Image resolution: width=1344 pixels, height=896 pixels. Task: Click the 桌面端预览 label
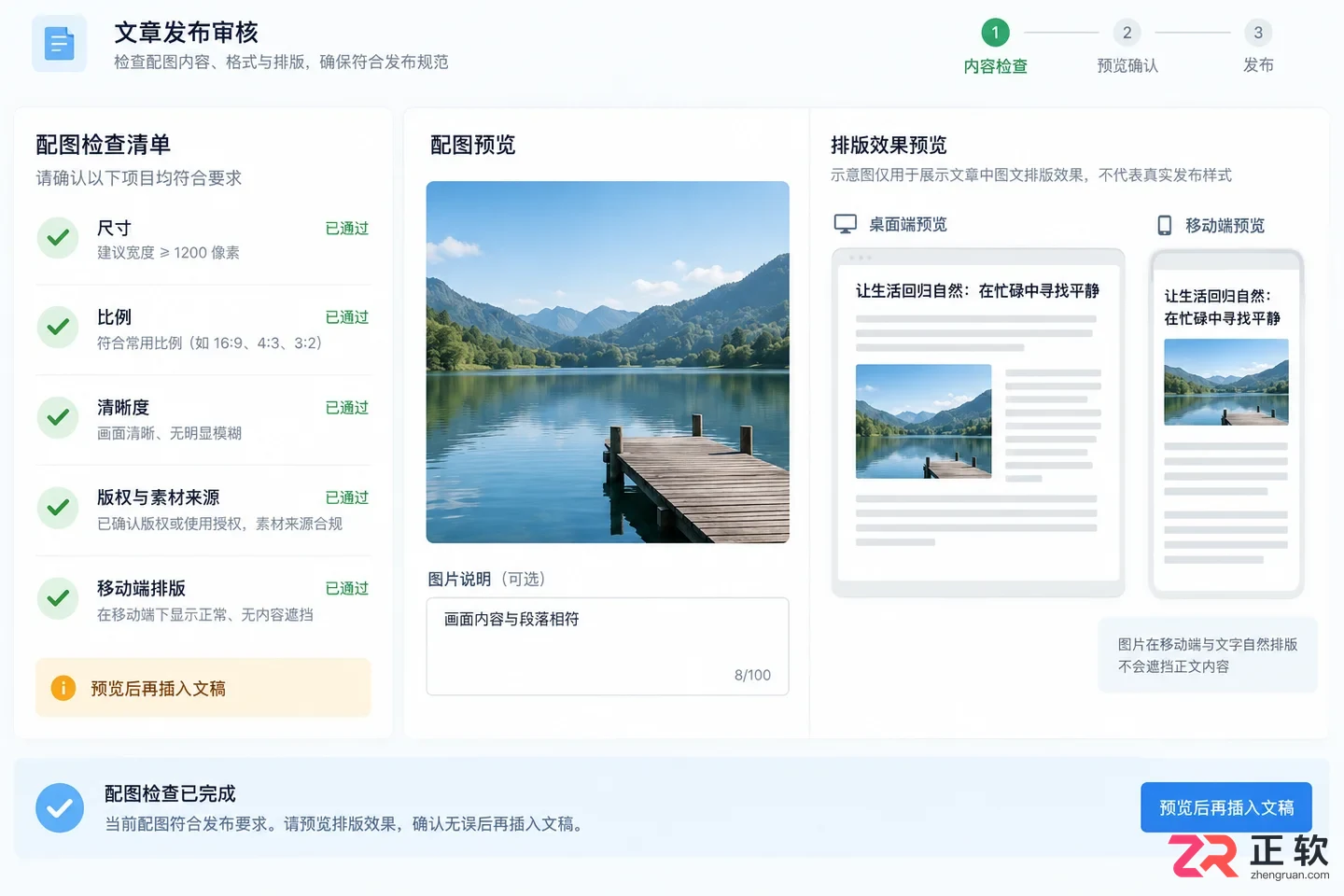pos(908,224)
